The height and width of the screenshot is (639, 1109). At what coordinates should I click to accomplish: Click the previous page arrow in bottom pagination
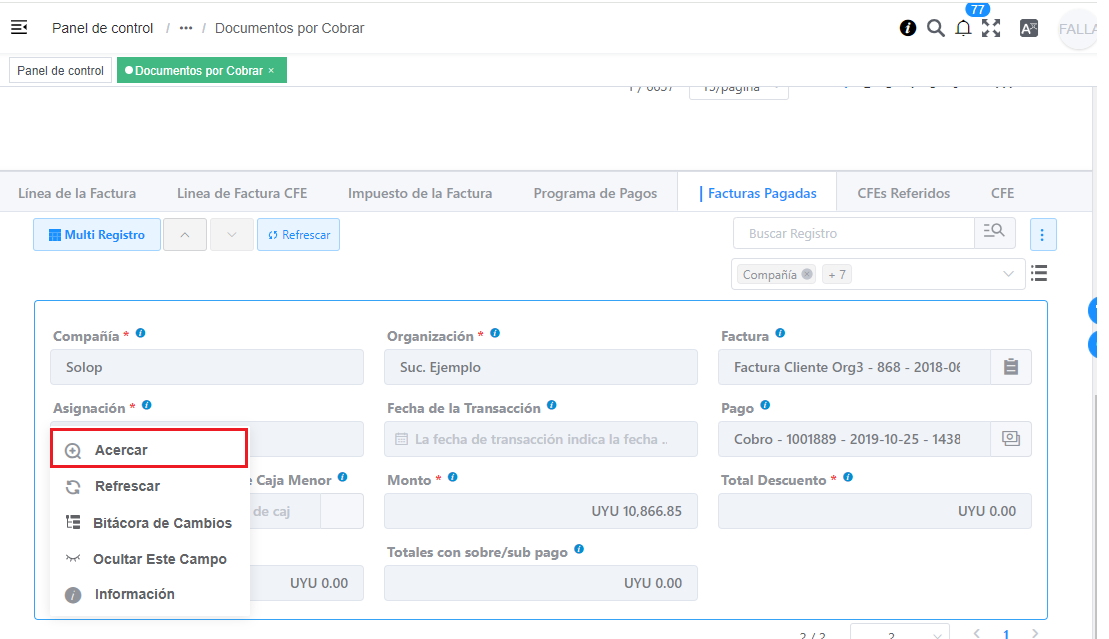pyautogui.click(x=977, y=633)
